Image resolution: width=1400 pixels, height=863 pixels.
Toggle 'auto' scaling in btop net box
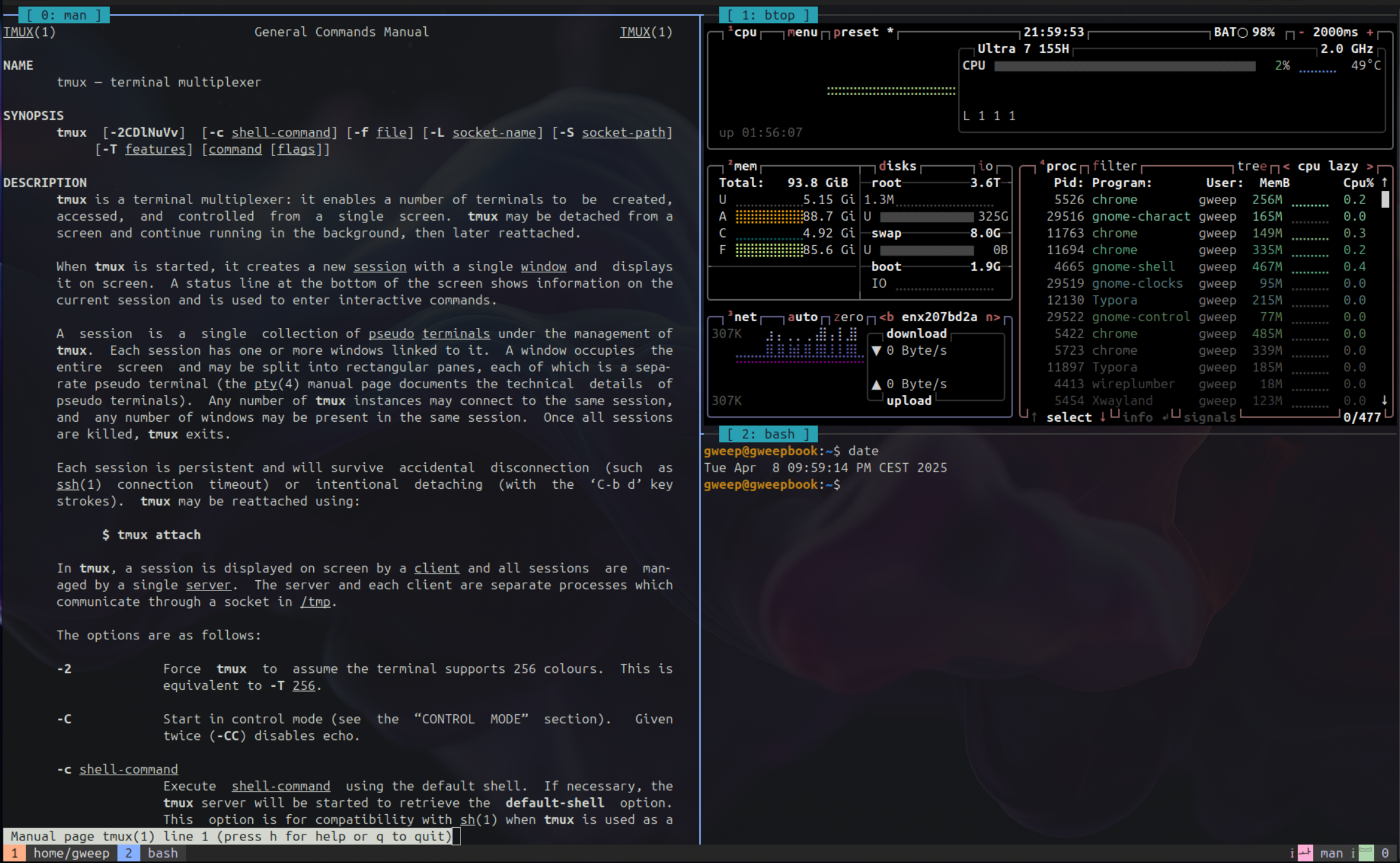click(x=802, y=317)
